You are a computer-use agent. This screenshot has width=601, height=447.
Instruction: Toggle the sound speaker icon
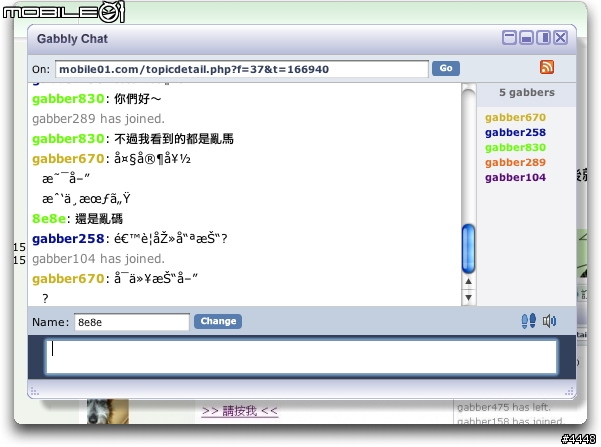(549, 321)
